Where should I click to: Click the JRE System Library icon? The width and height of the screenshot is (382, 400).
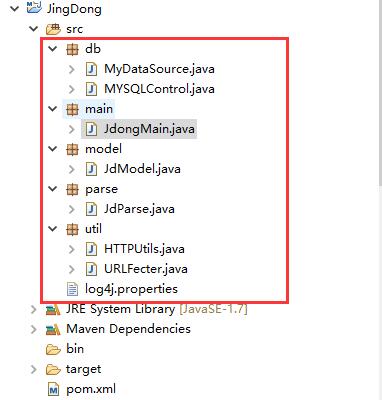(53, 310)
